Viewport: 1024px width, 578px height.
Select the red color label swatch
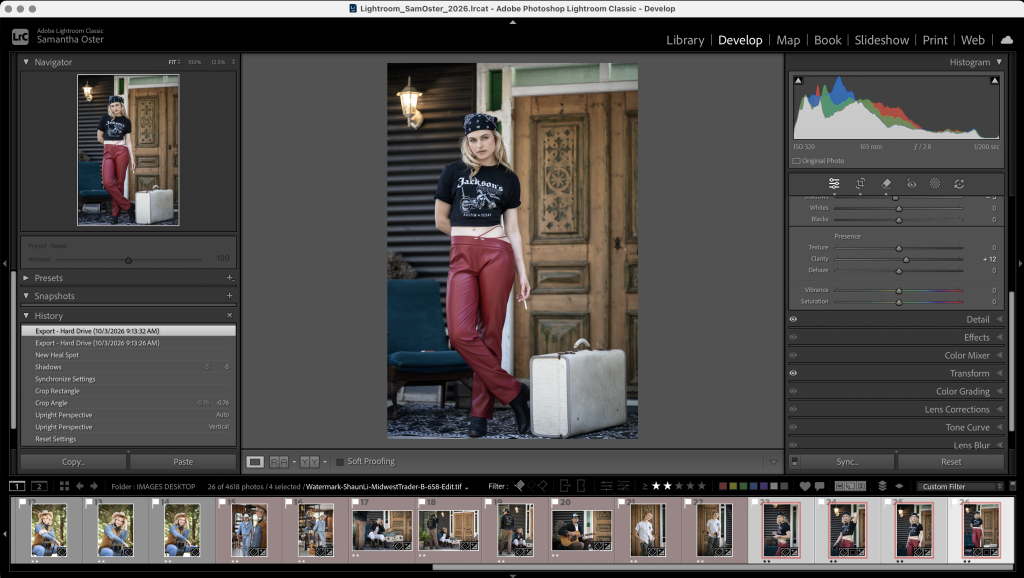(723, 486)
